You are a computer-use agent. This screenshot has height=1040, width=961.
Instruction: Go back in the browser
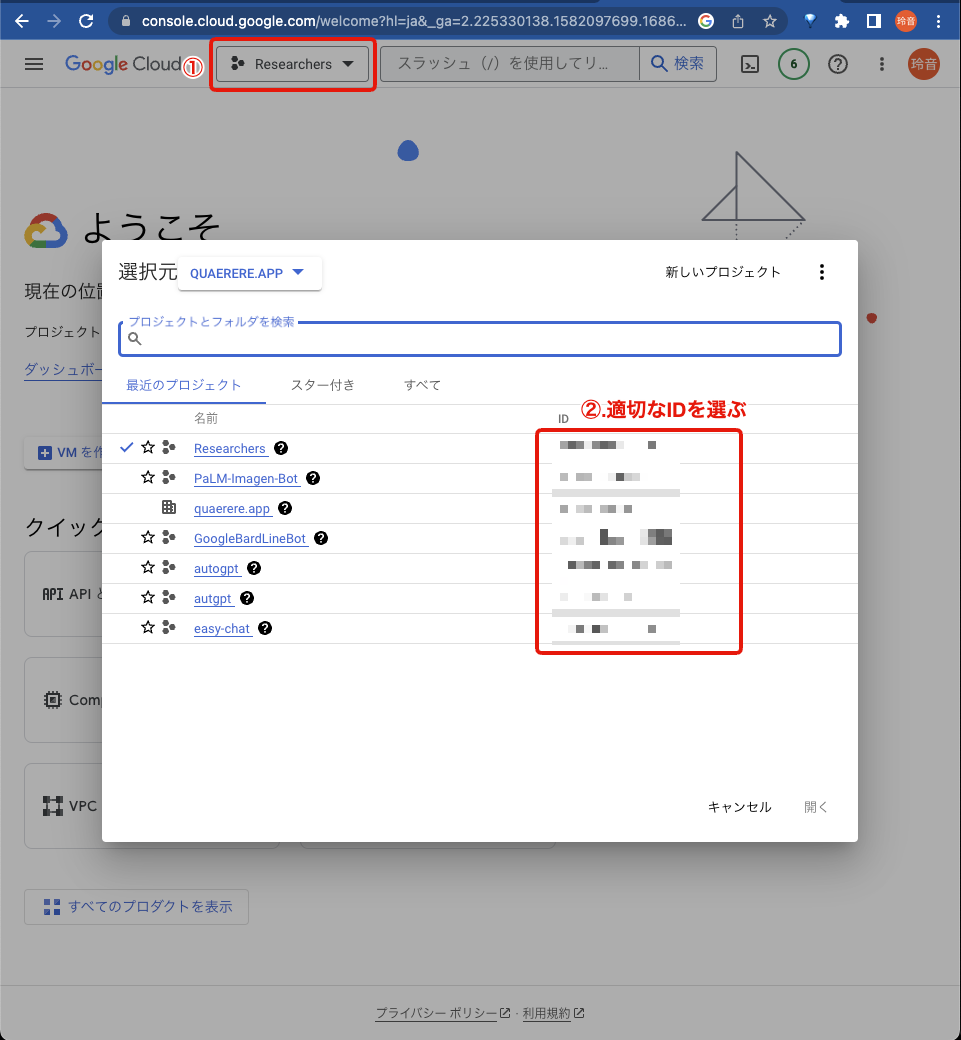tap(22, 21)
